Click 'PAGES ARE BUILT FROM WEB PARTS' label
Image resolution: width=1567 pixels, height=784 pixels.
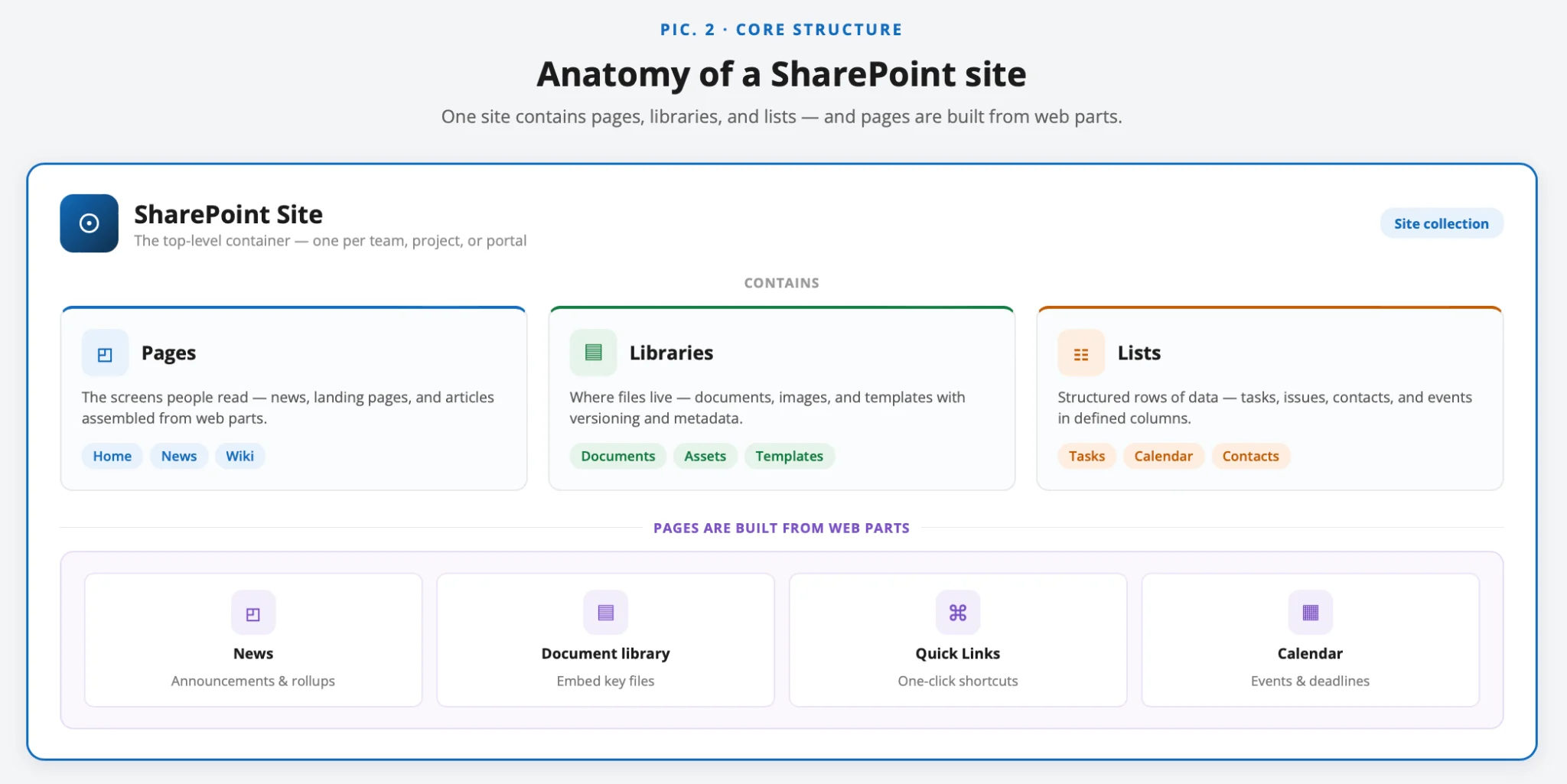click(781, 528)
